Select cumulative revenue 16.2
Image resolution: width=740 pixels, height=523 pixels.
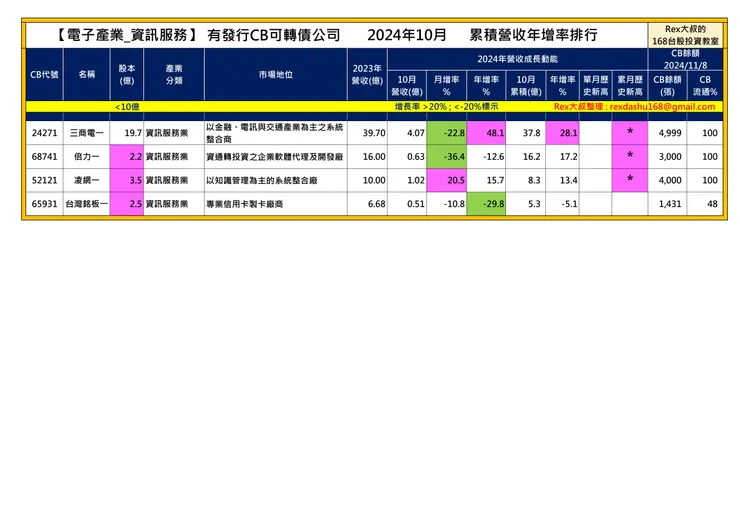(x=531, y=157)
